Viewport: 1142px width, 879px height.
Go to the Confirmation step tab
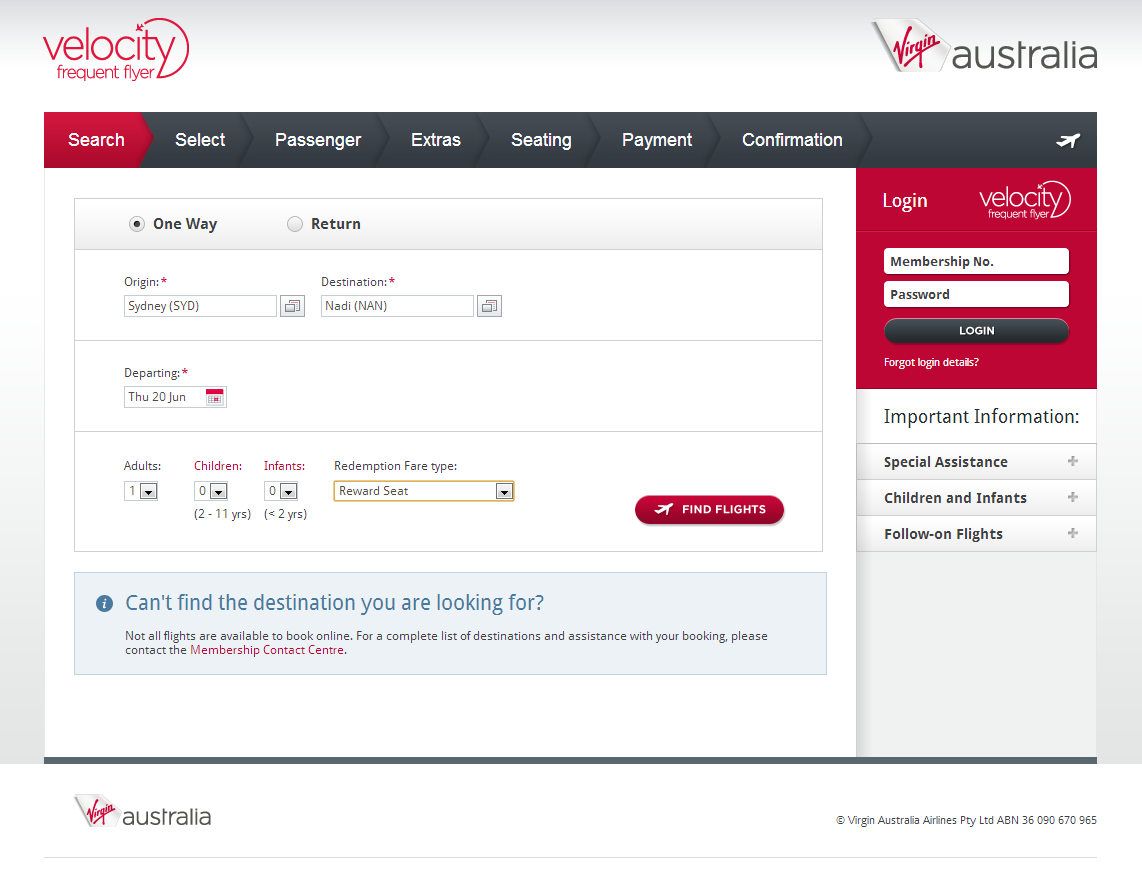[x=792, y=140]
